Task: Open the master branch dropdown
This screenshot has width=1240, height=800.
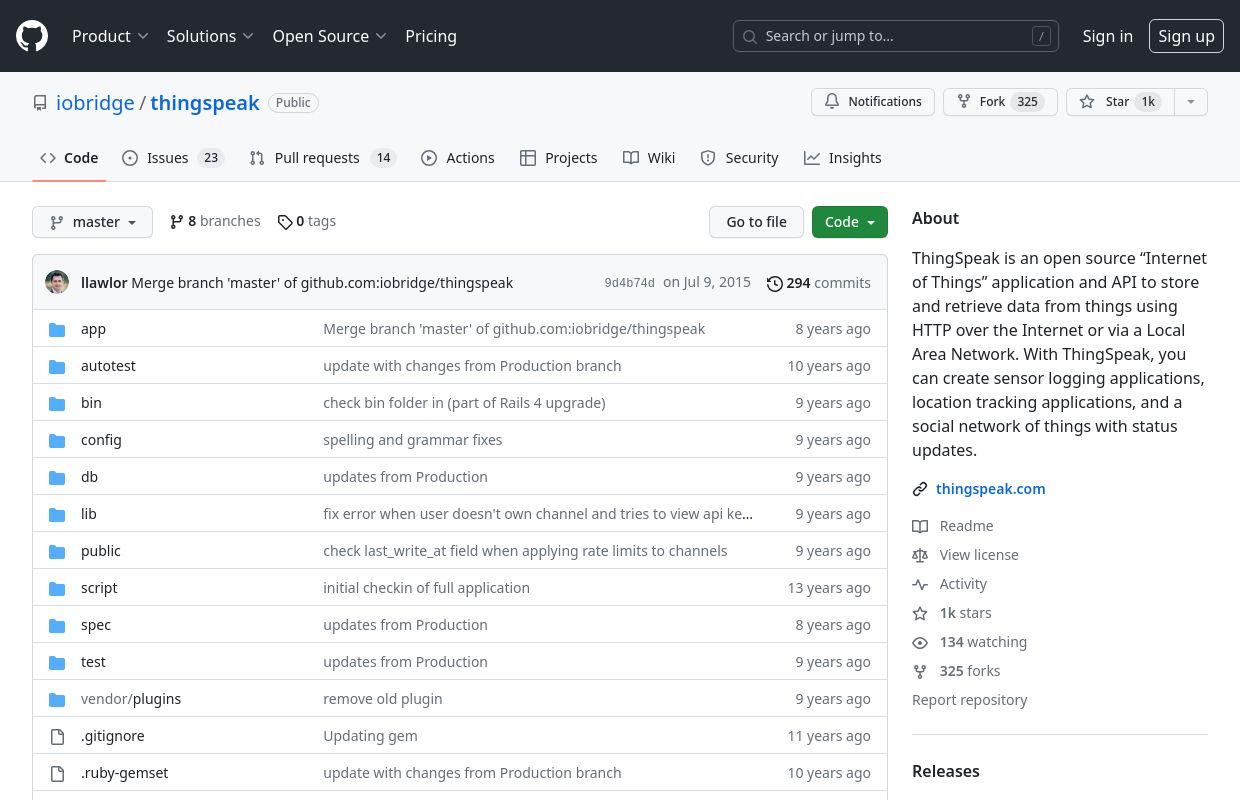Action: (92, 222)
